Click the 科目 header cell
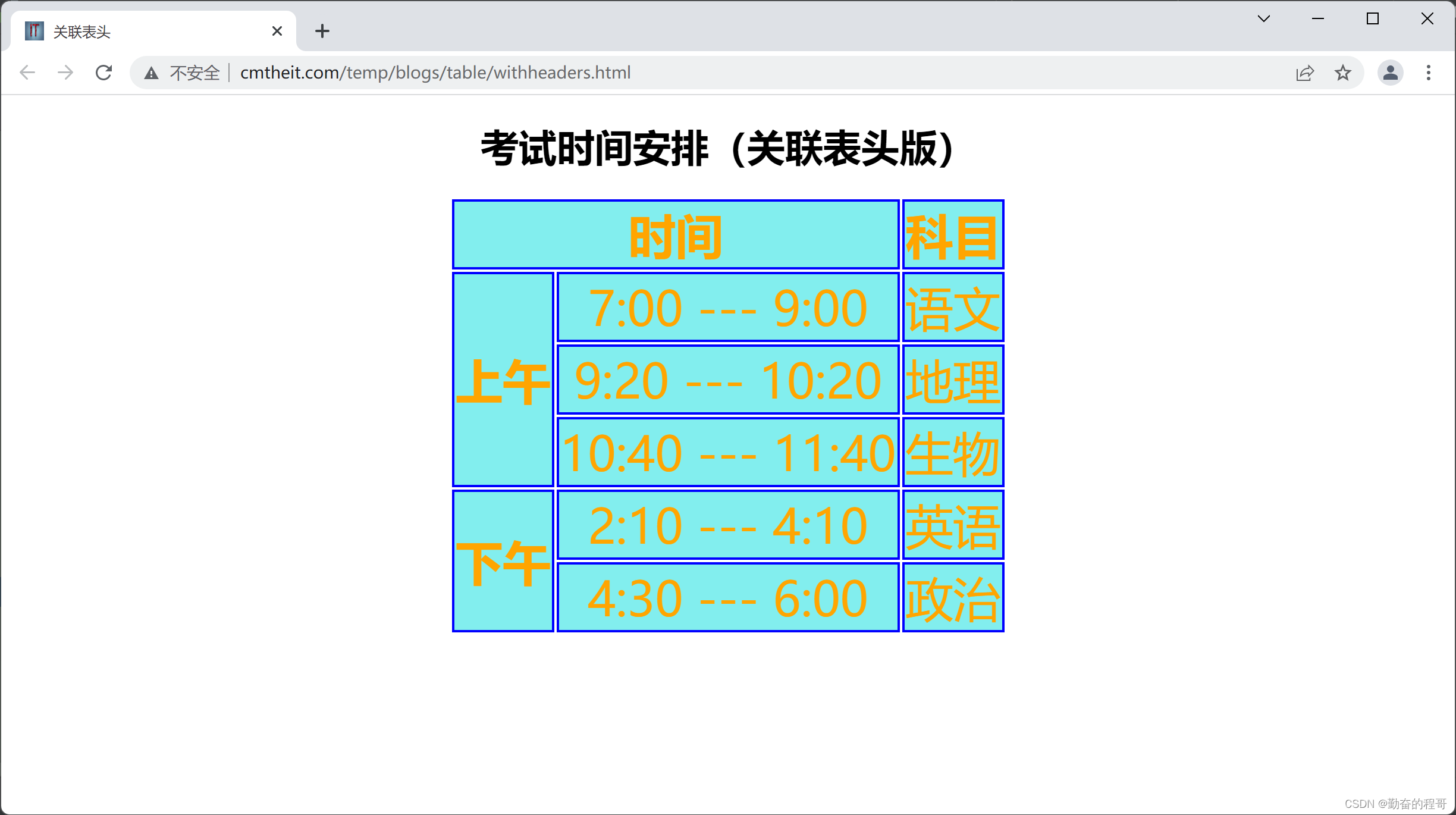 point(953,235)
